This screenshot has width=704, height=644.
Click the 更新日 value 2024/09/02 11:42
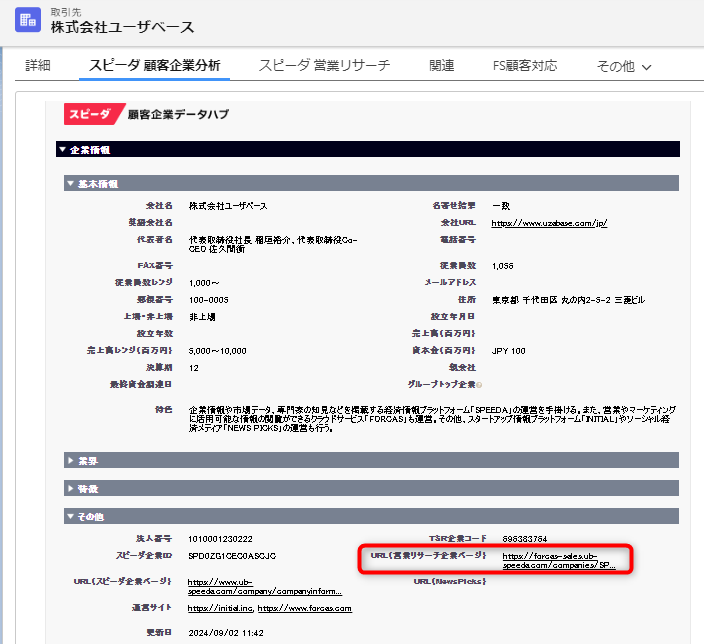tap(226, 633)
